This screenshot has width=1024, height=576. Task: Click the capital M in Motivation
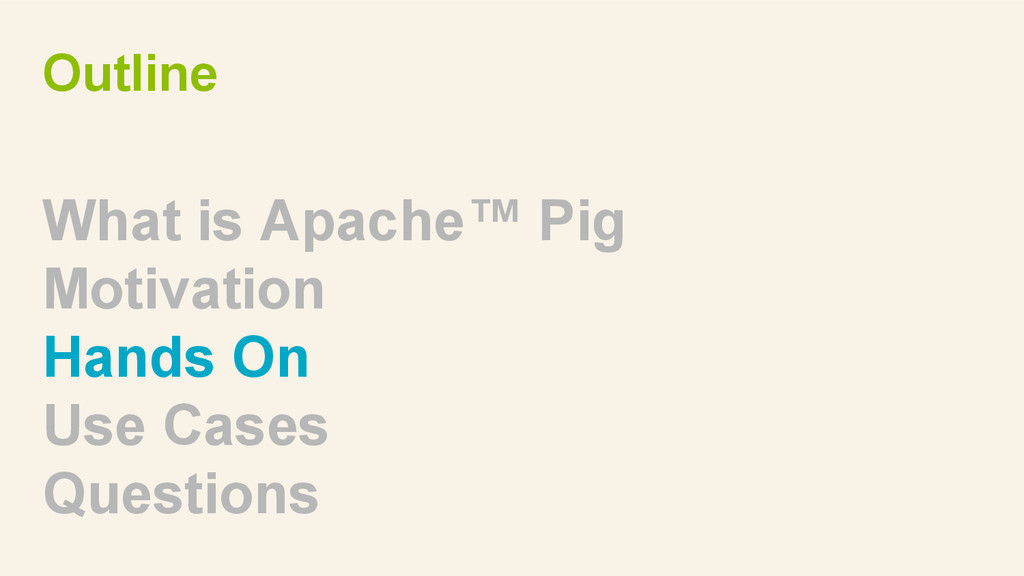point(66,289)
